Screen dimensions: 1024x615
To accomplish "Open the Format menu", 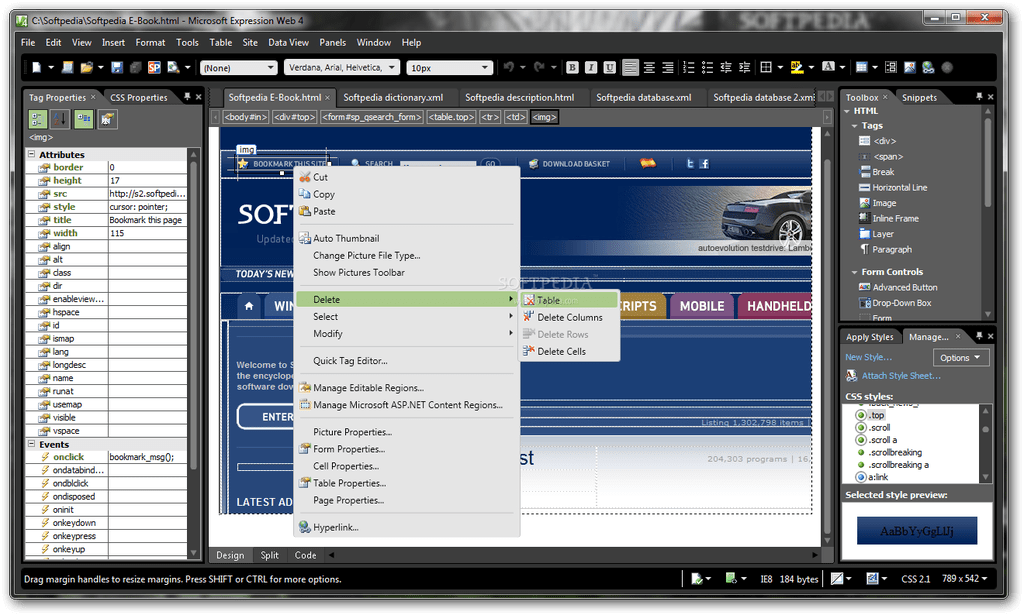I will coord(150,42).
